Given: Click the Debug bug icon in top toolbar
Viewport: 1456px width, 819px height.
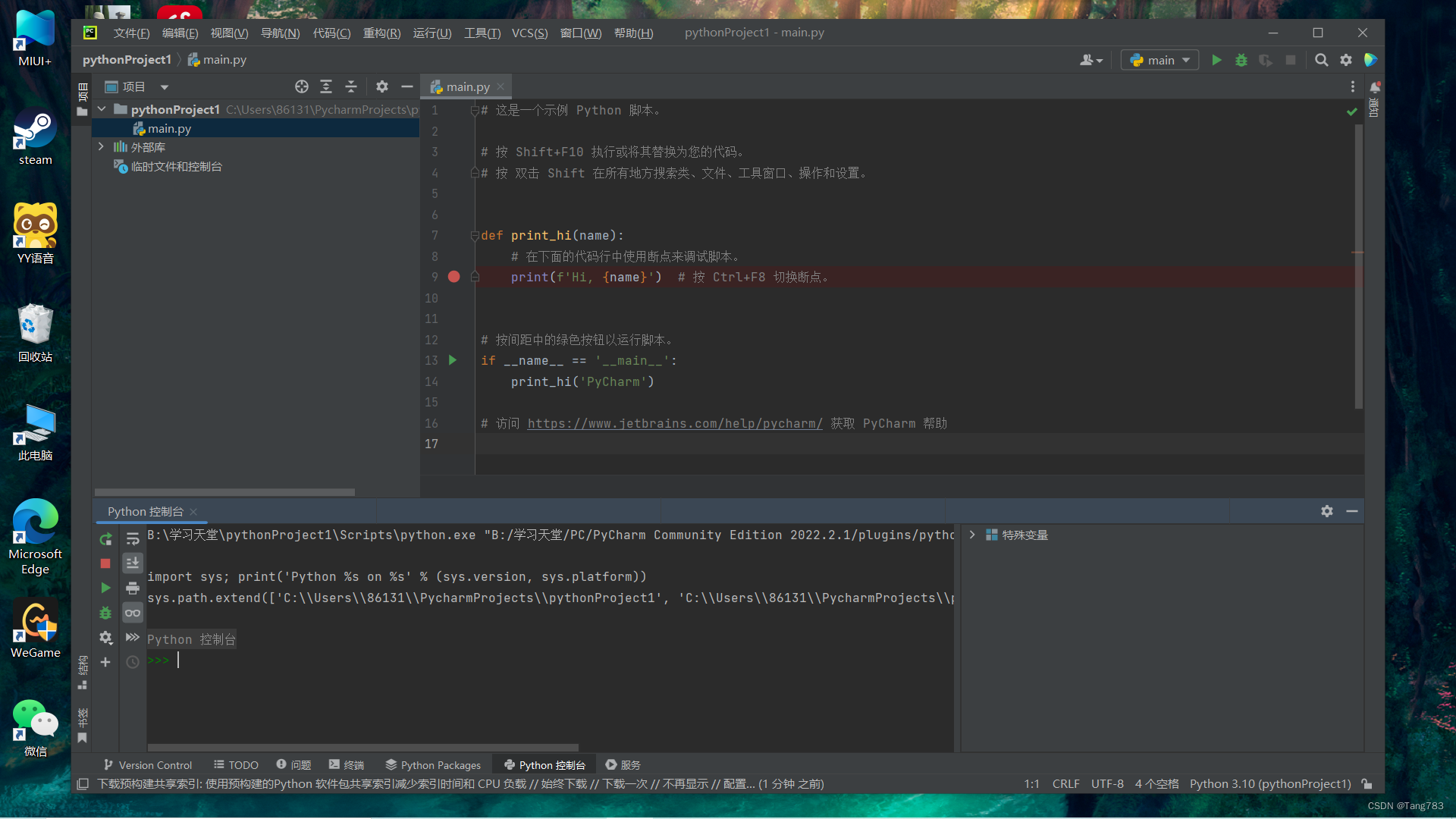Looking at the screenshot, I should [x=1241, y=60].
